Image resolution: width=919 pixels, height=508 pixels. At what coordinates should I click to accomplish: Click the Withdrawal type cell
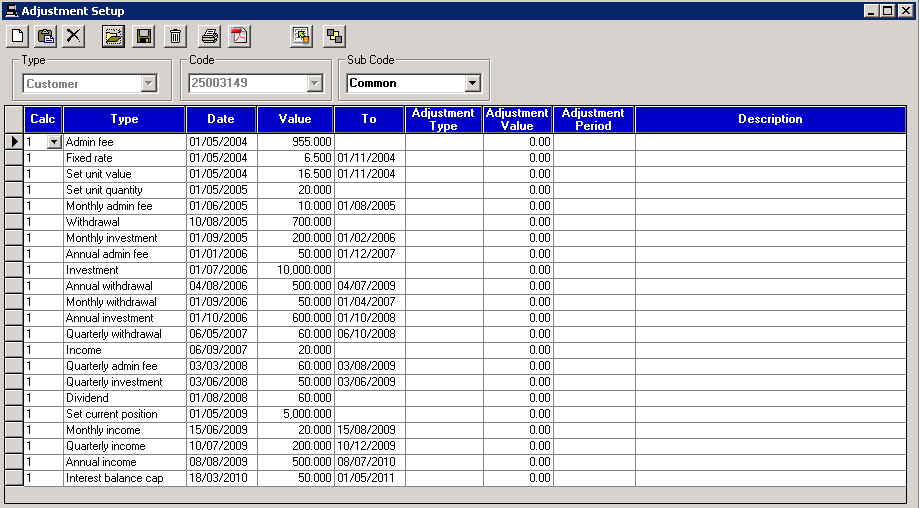tap(124, 222)
